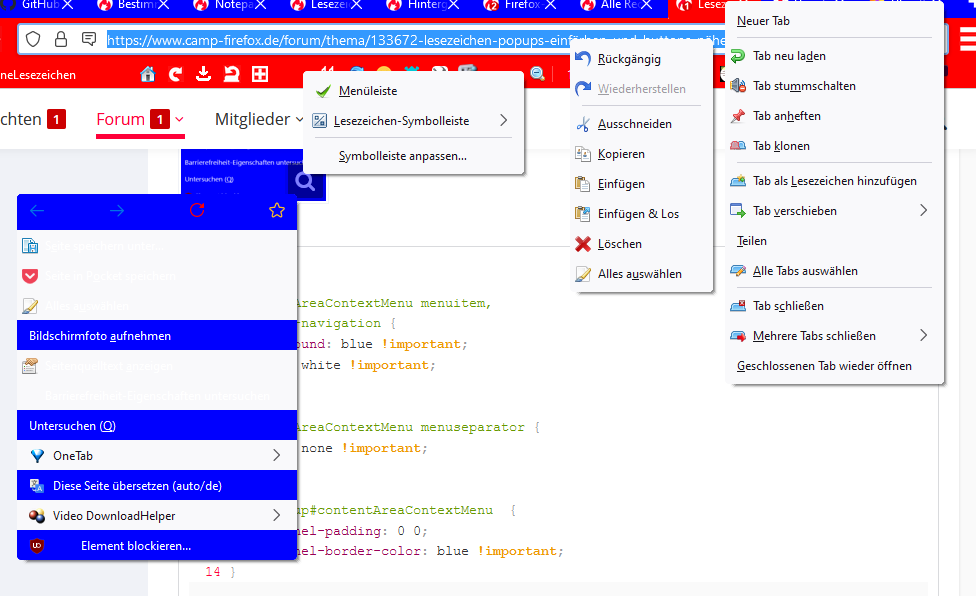Click the magnifier search icon on the blue thumbnail
The image size is (976, 596).
coord(305,181)
